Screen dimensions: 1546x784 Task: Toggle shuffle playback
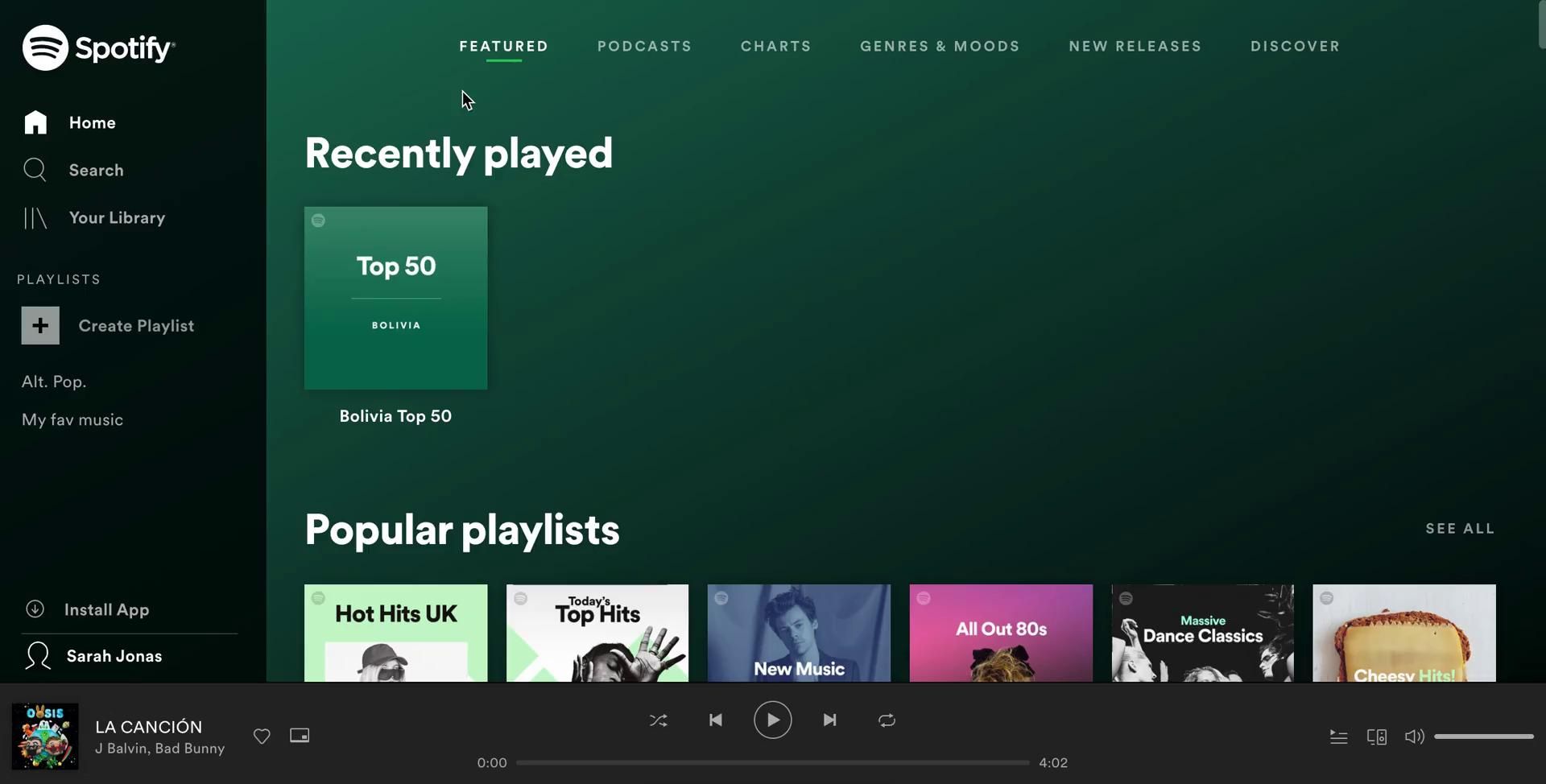point(658,720)
